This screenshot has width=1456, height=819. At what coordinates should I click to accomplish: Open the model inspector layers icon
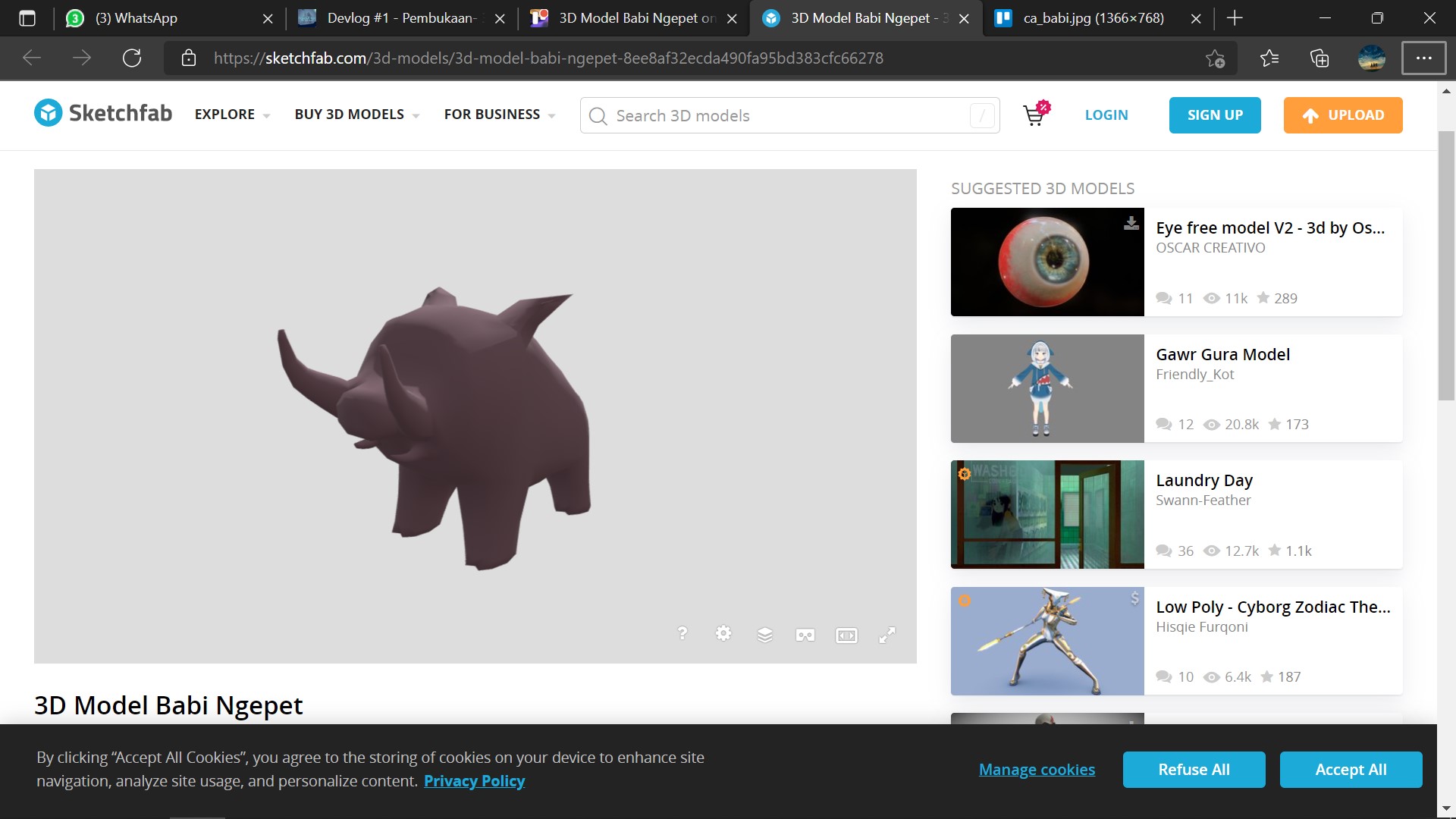[x=764, y=634]
